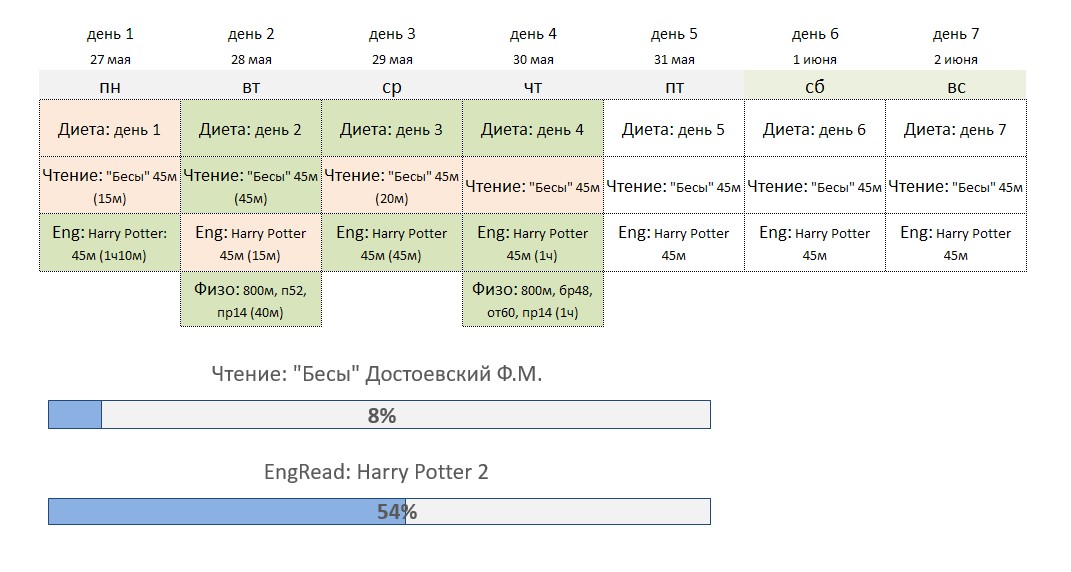Viewport: 1071px width, 572px height.
Task: Click the 8% reading progress bar
Action: (379, 415)
